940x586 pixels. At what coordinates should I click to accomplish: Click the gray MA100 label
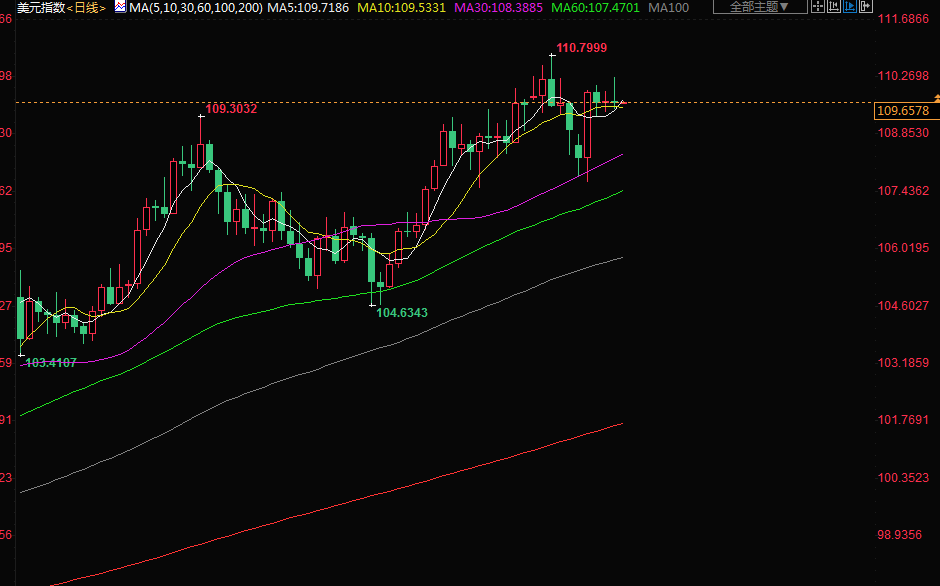pos(668,7)
